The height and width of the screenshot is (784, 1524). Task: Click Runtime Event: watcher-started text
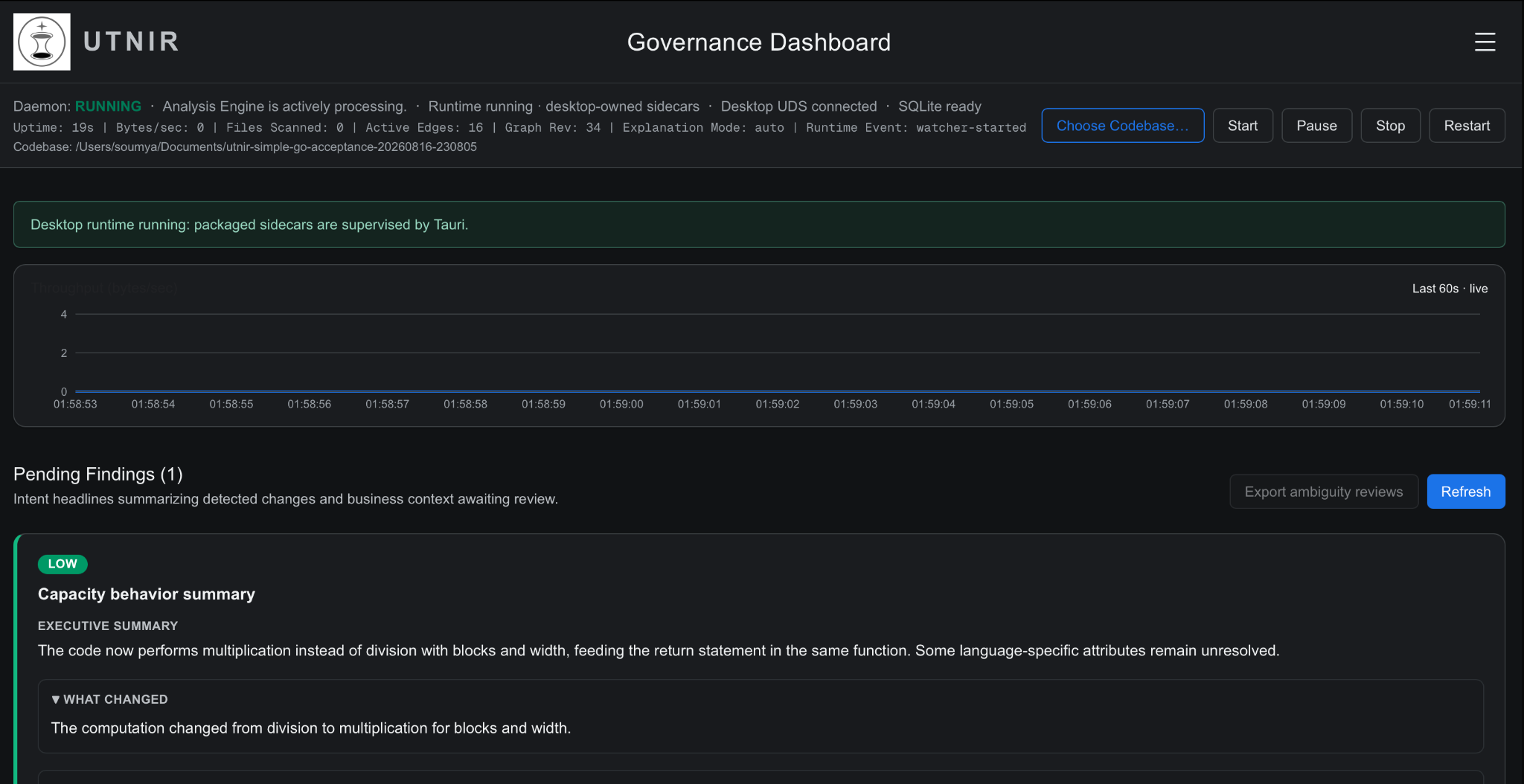point(916,127)
